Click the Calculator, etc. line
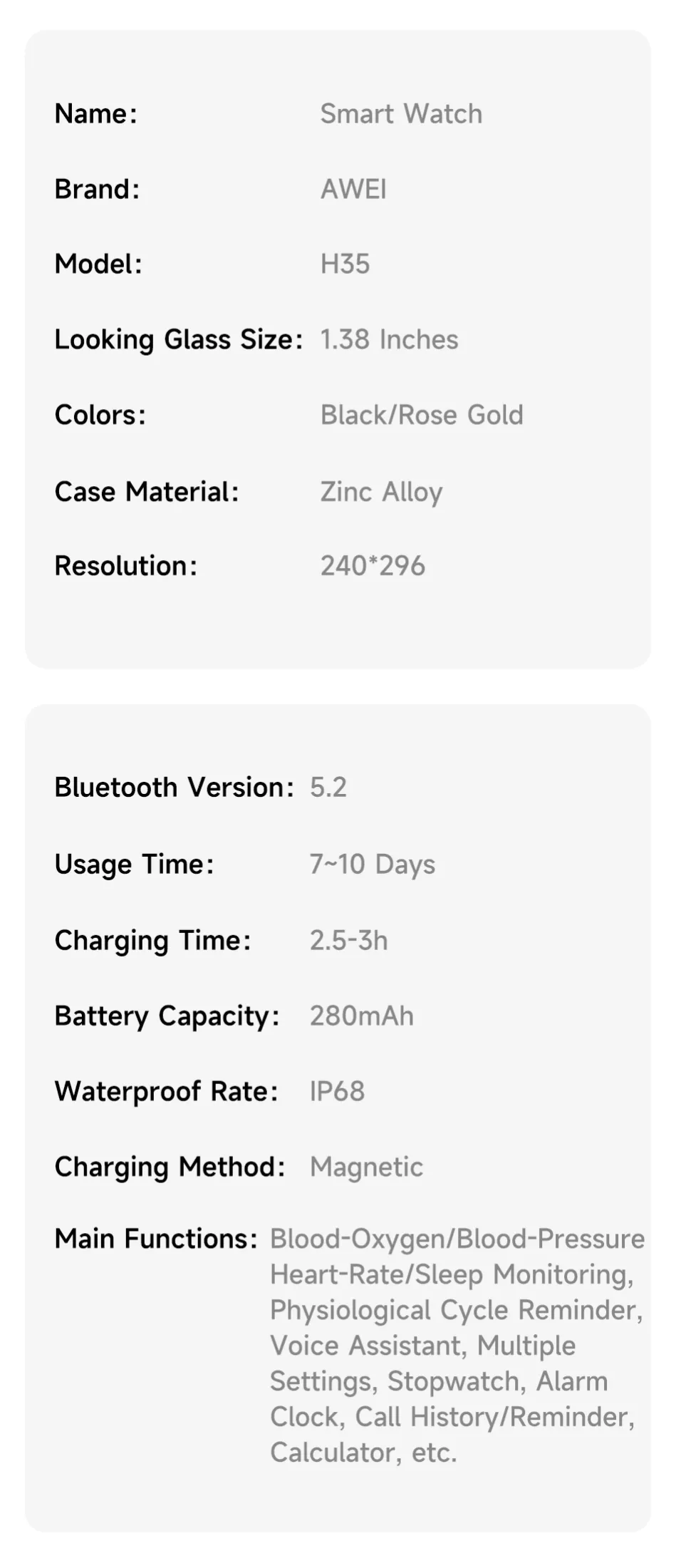Screen dimensions: 676x1568 pyautogui.click(x=363, y=1453)
